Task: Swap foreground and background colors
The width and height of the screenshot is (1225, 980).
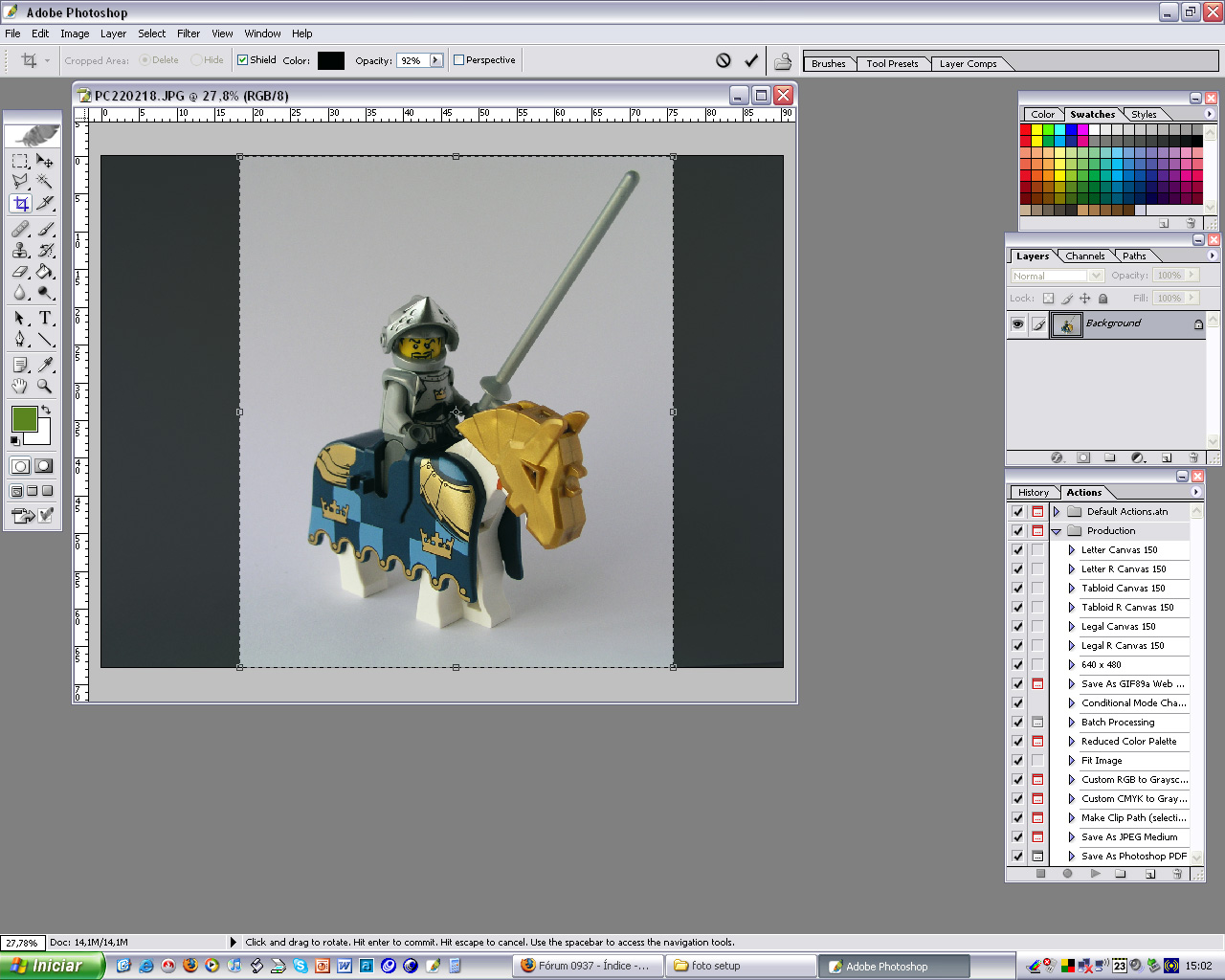Action: (46, 410)
